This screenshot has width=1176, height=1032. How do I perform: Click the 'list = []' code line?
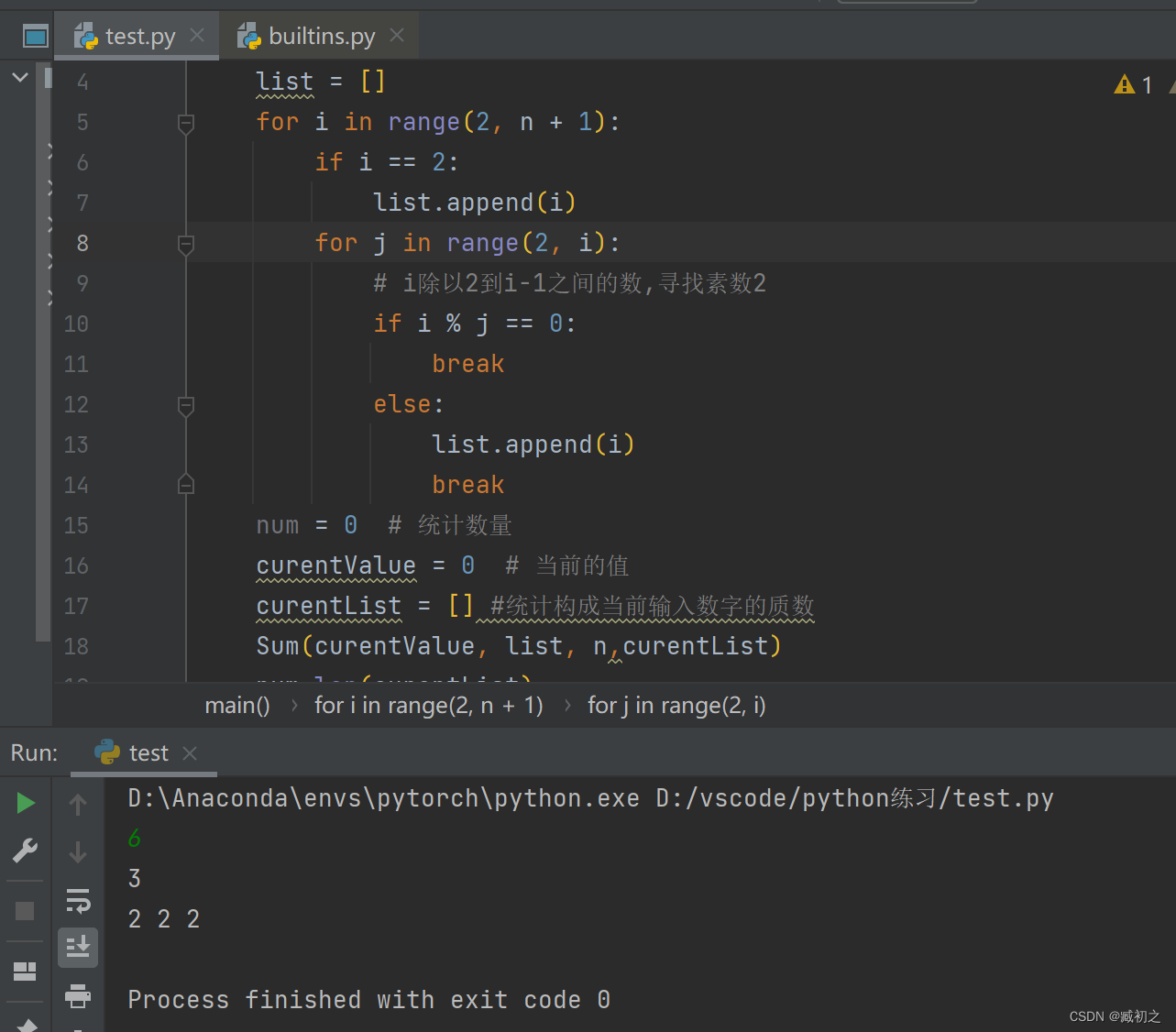pyautogui.click(x=321, y=82)
